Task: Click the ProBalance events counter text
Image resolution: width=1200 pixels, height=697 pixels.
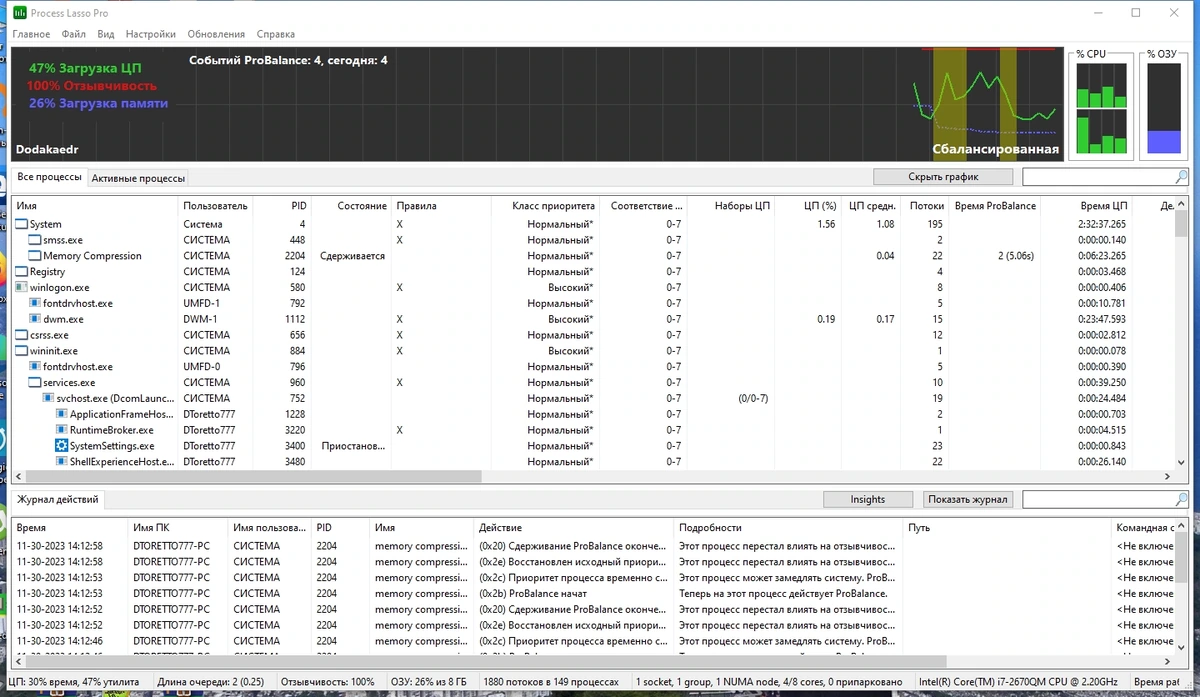Action: pos(288,60)
